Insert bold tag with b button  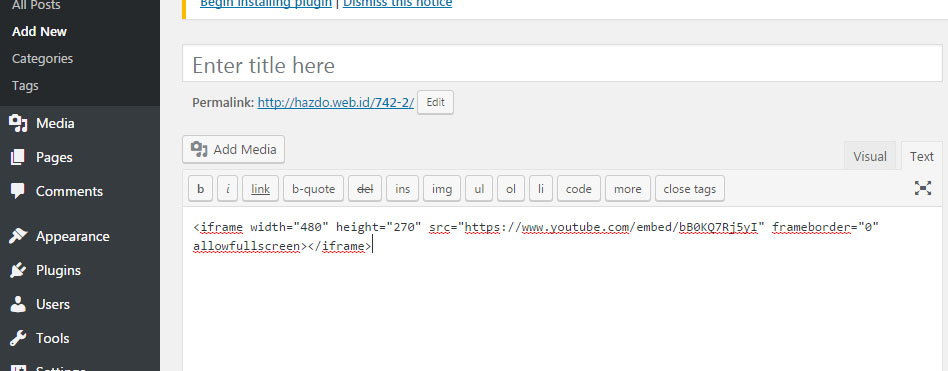point(200,189)
